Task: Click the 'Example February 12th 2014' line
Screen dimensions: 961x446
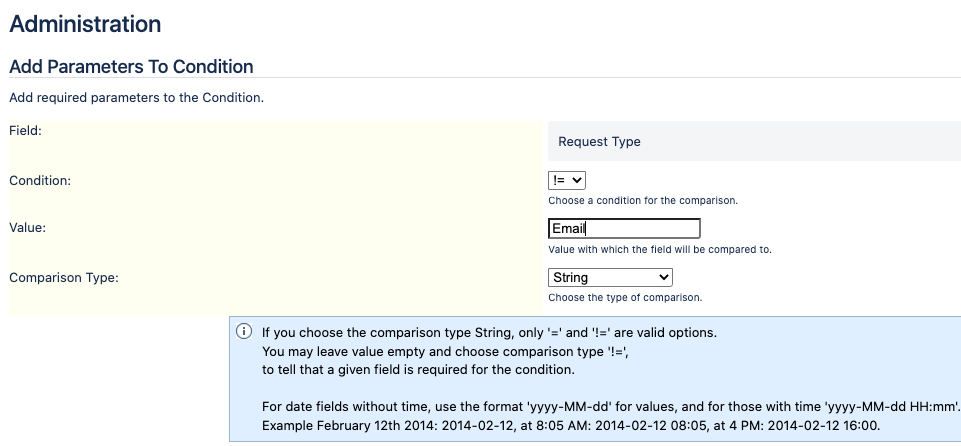Action: pos(571,425)
